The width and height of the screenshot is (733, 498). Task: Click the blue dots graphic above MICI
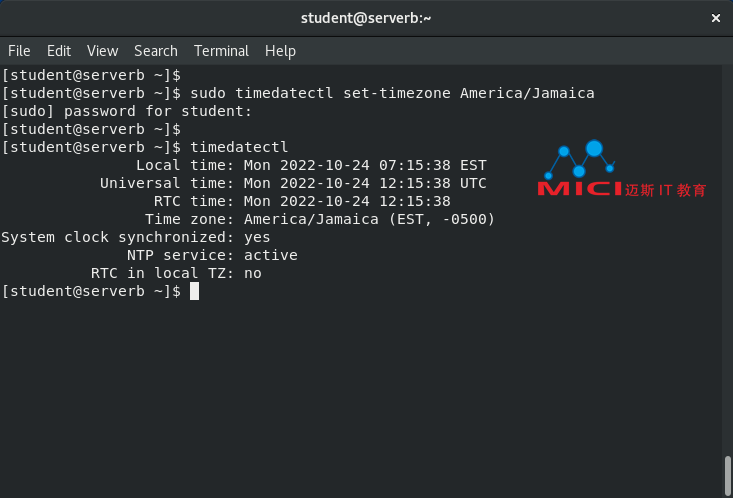pos(580,159)
